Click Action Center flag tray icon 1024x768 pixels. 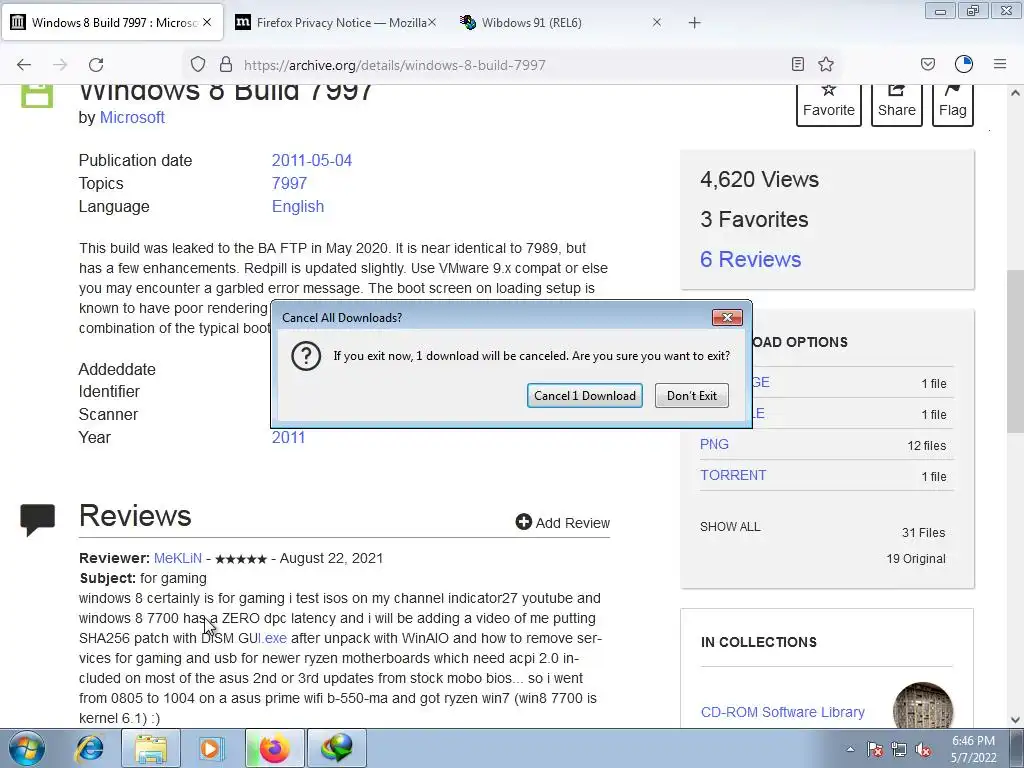click(x=875, y=749)
